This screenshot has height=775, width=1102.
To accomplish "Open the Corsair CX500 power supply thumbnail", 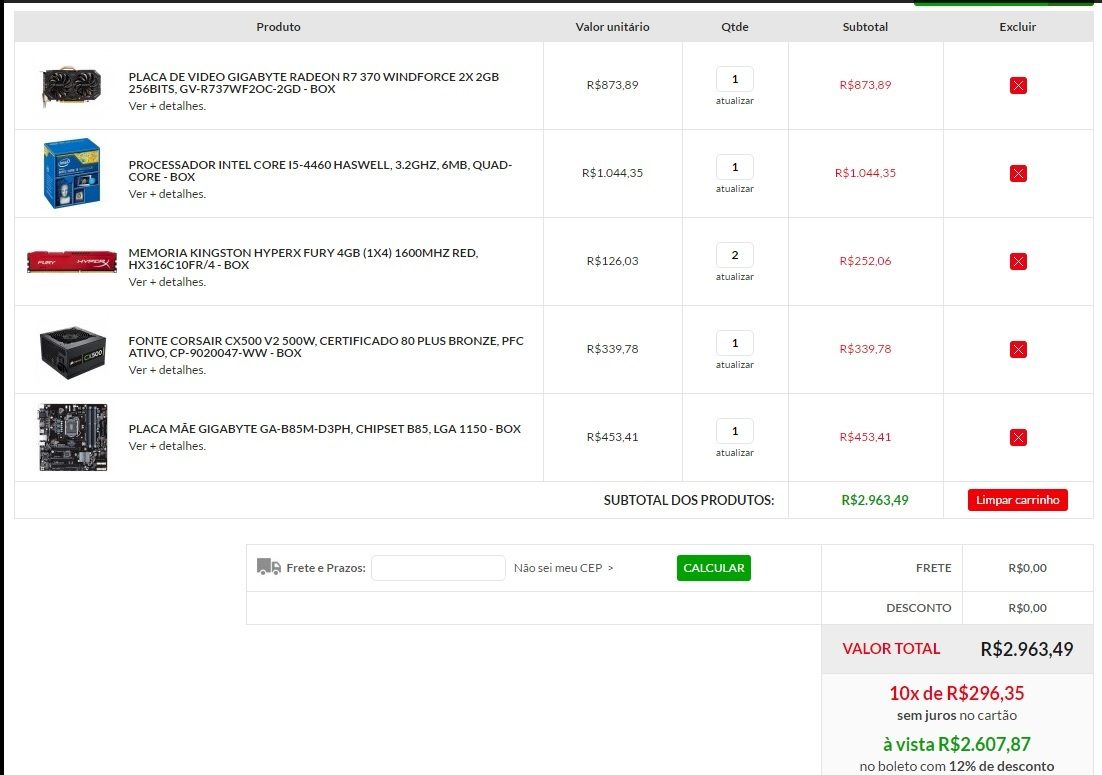I will pyautogui.click(x=73, y=352).
